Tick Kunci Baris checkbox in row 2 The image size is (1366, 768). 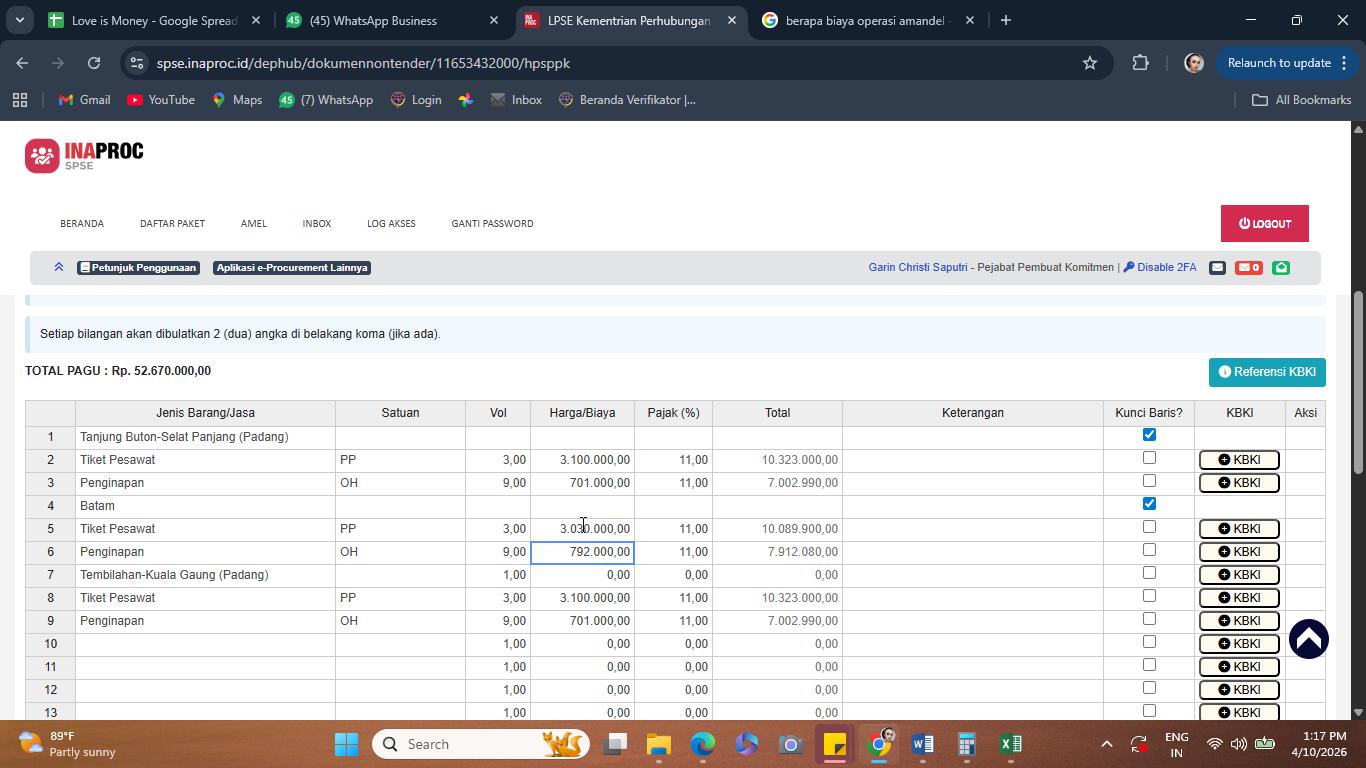click(1149, 458)
